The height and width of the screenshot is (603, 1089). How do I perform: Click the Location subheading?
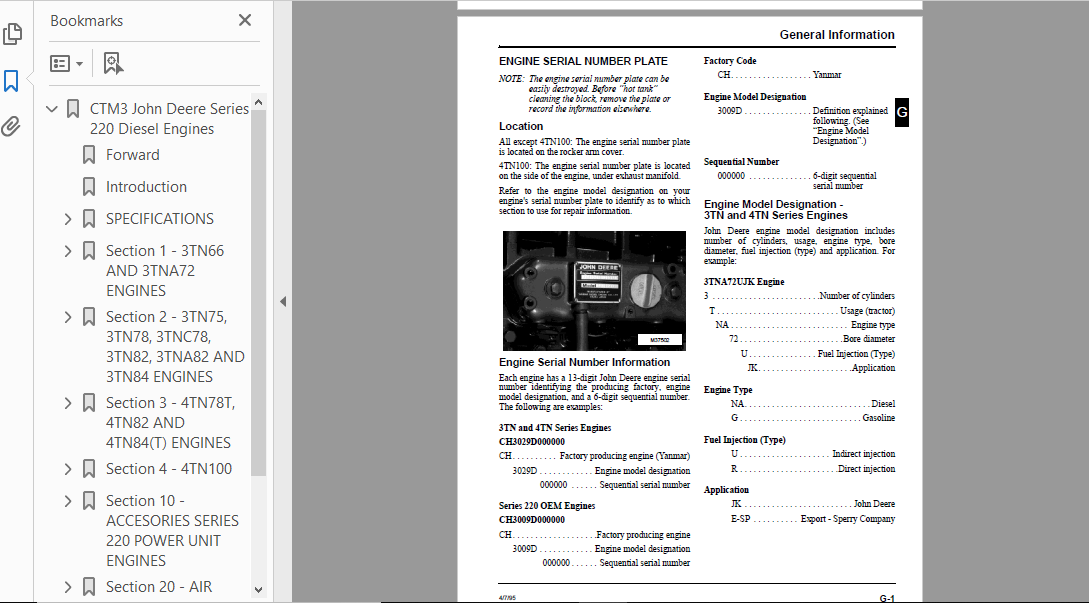(521, 126)
